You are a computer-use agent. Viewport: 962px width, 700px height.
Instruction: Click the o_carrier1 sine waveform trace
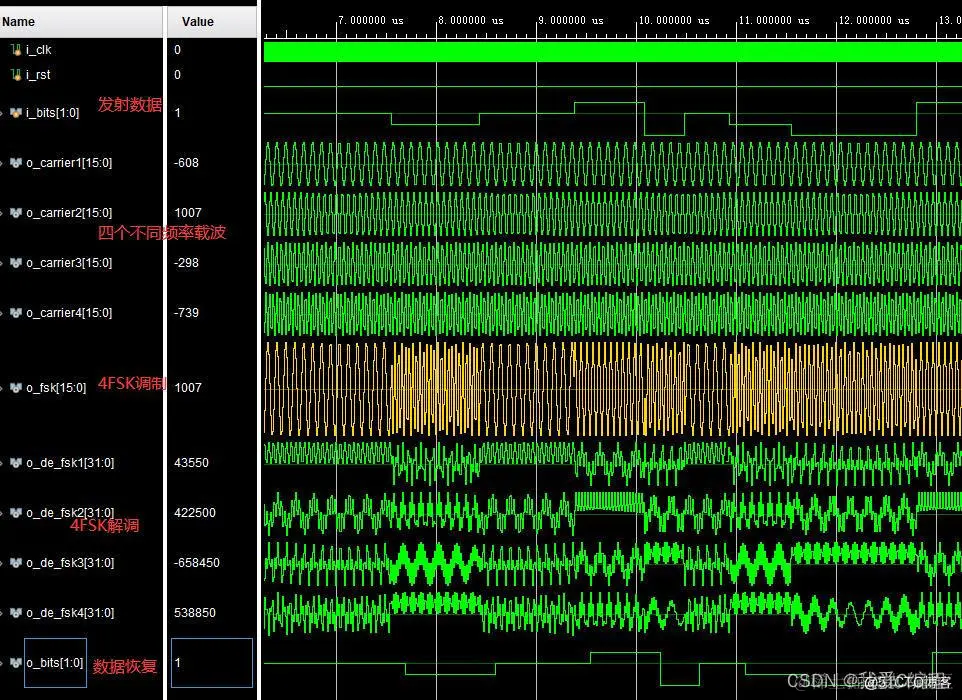(613, 164)
